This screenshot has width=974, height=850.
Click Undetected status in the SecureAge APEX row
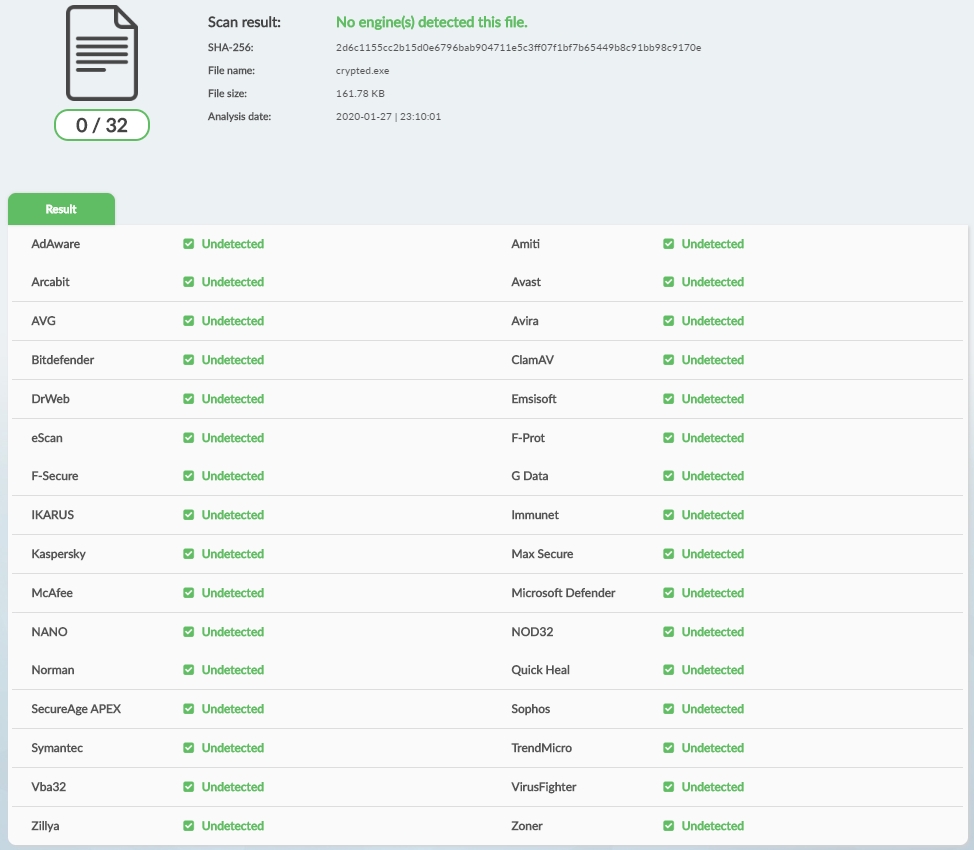tap(233, 709)
